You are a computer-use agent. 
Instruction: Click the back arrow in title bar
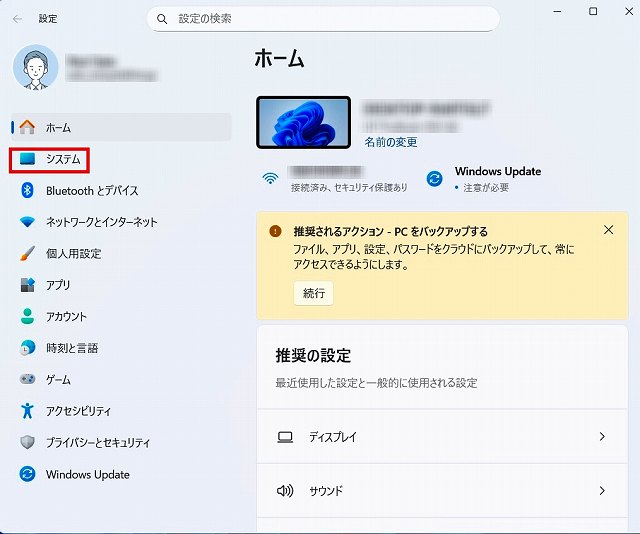pos(17,18)
